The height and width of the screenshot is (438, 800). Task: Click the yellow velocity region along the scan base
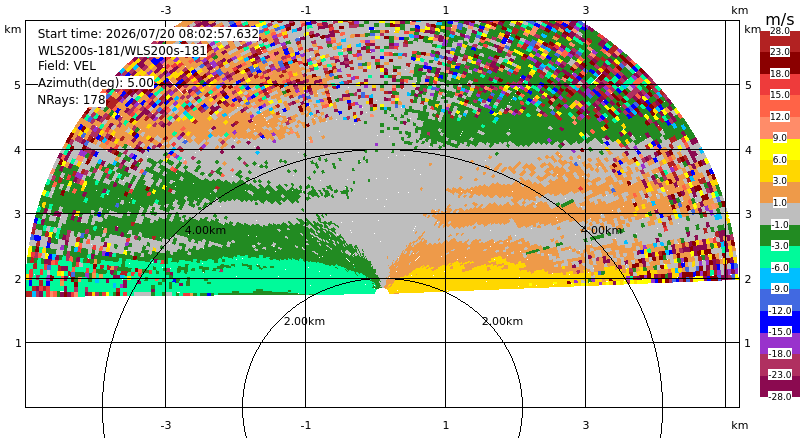pos(510,276)
